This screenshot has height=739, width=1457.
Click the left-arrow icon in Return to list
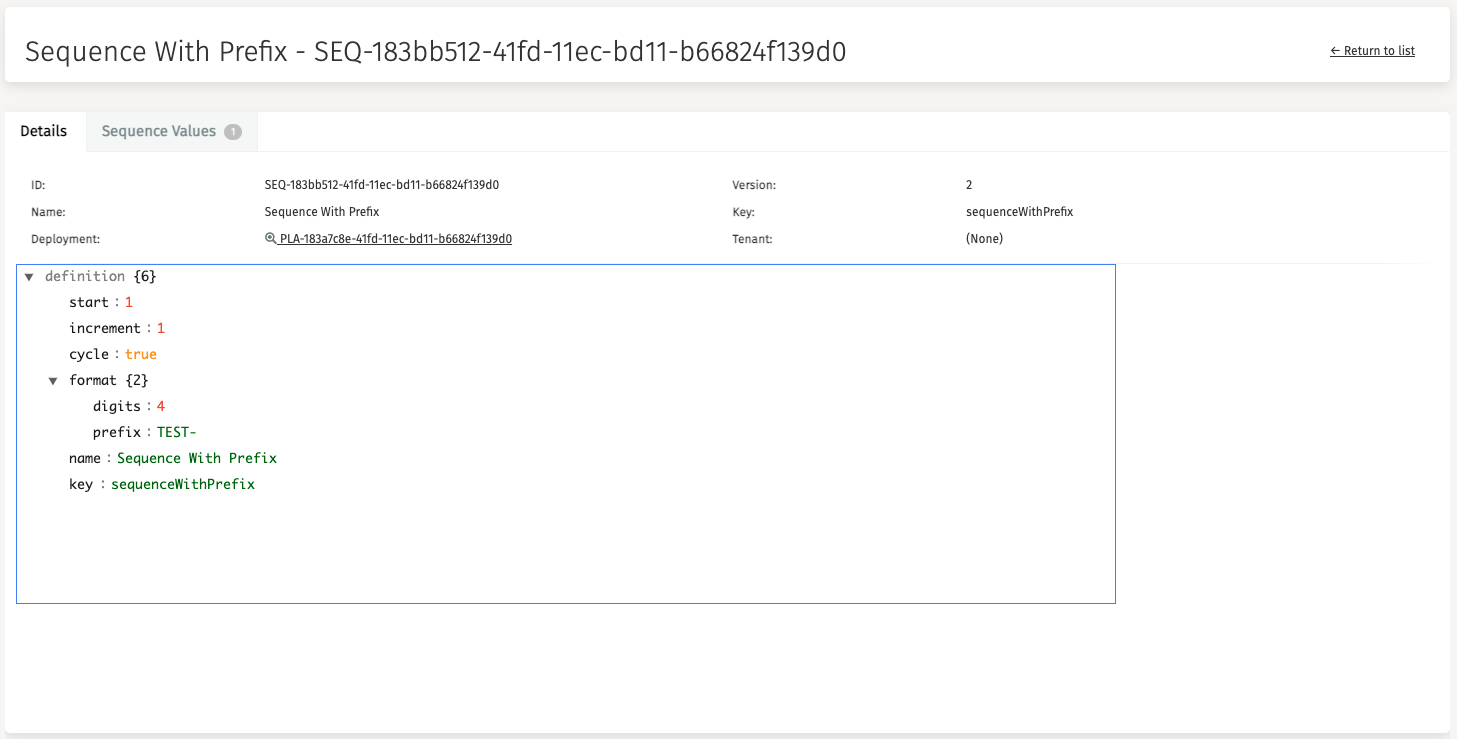(1335, 50)
